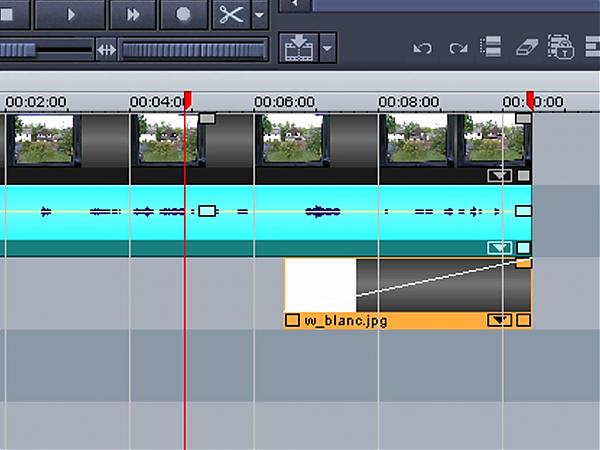600x450 pixels.
Task: Toggle the left square on w_blanc.jpg clip
Action: [x=292, y=320]
